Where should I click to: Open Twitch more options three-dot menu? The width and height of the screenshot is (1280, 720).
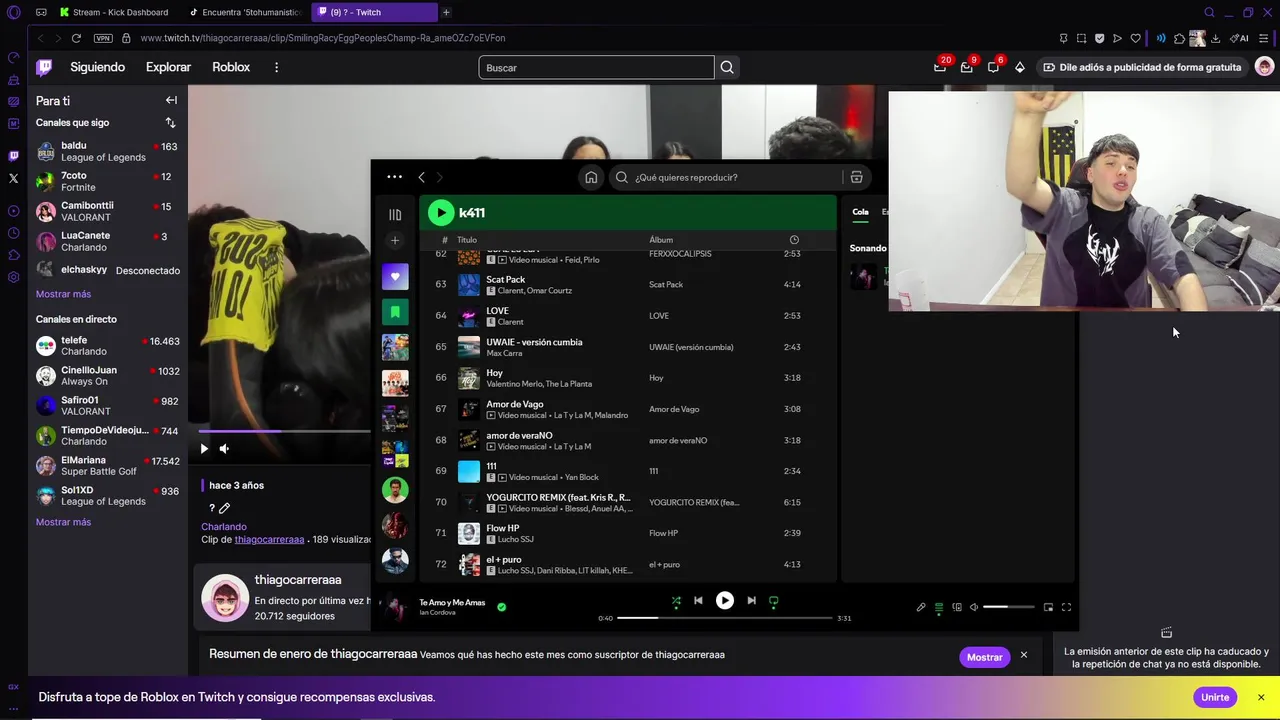point(277,67)
